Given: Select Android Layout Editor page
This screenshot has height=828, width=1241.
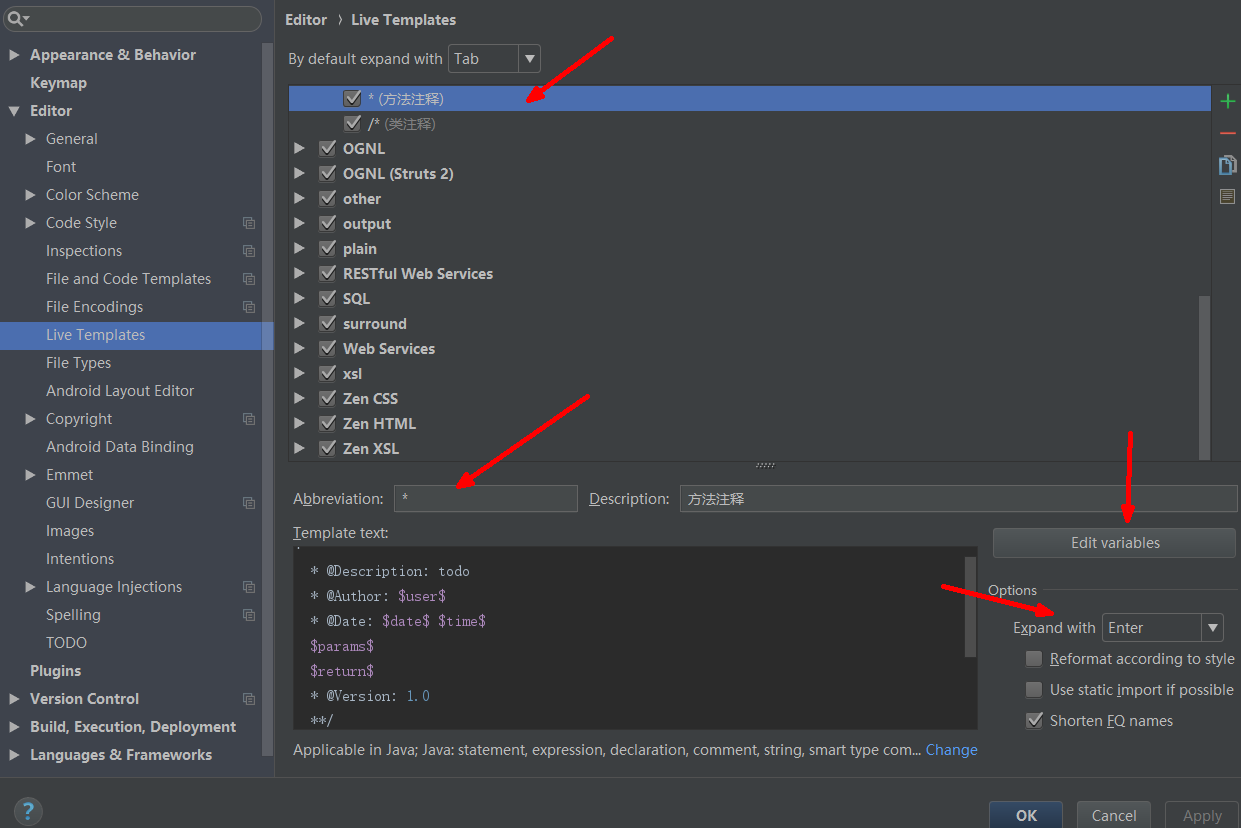Looking at the screenshot, I should [x=120, y=391].
